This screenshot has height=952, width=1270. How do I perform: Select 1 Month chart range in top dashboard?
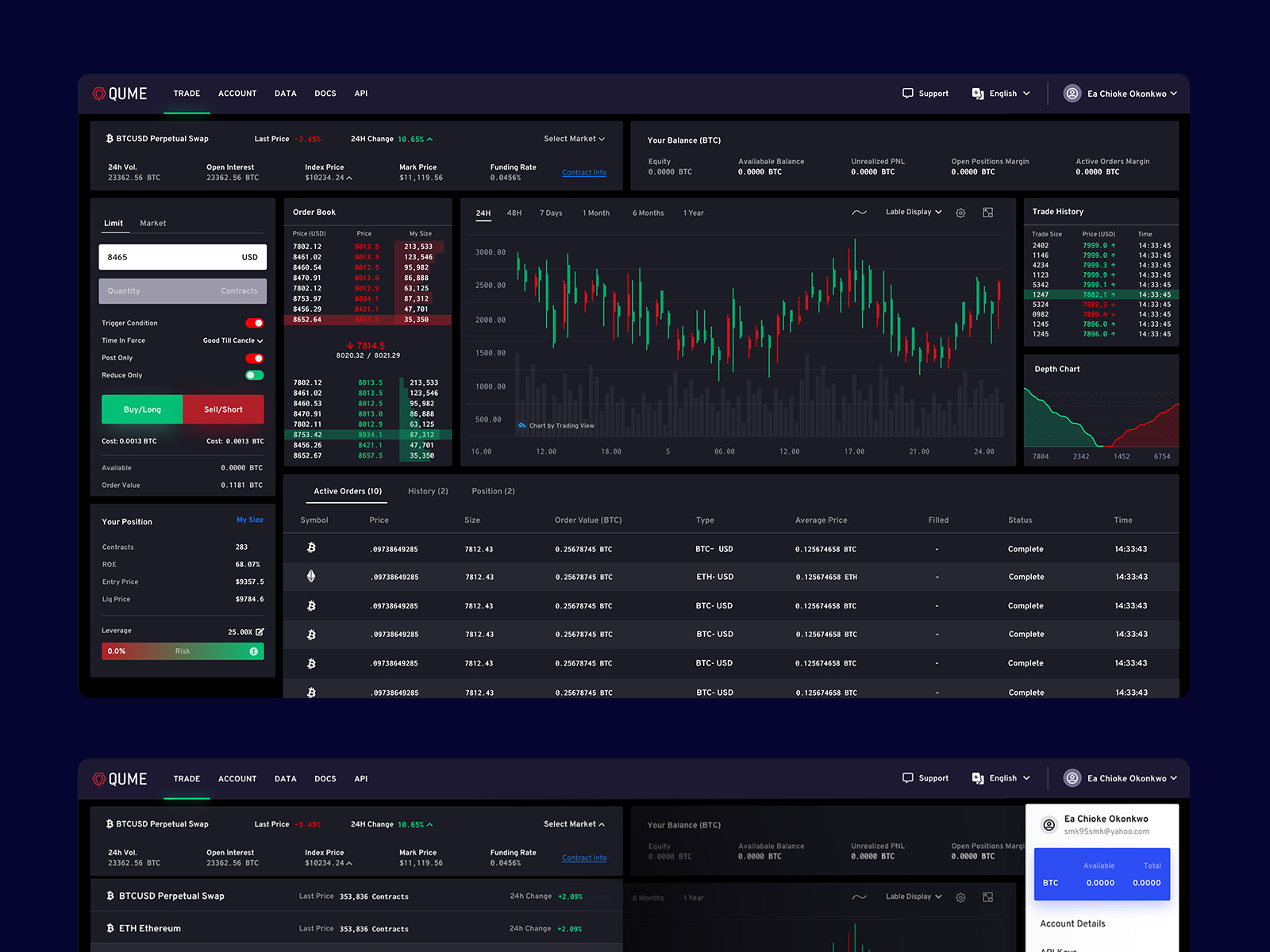[x=596, y=213]
